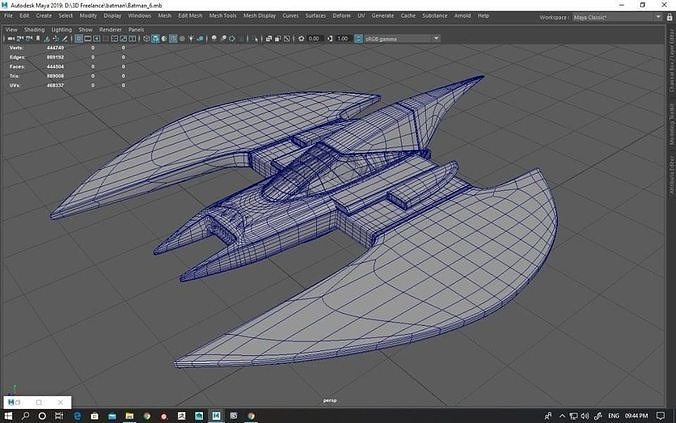676x423 pixels.
Task: Click the Field Chart icon
Action: (x=115, y=38)
